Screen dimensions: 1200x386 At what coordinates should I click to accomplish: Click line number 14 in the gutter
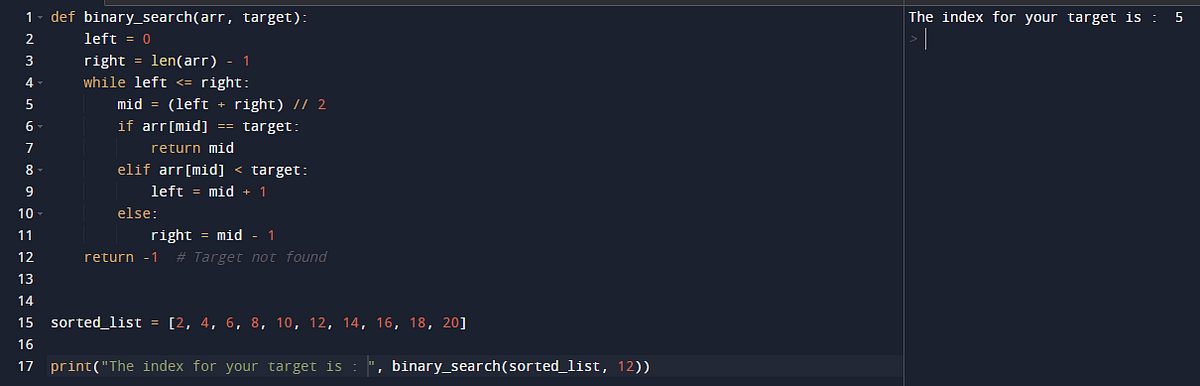tap(27, 301)
